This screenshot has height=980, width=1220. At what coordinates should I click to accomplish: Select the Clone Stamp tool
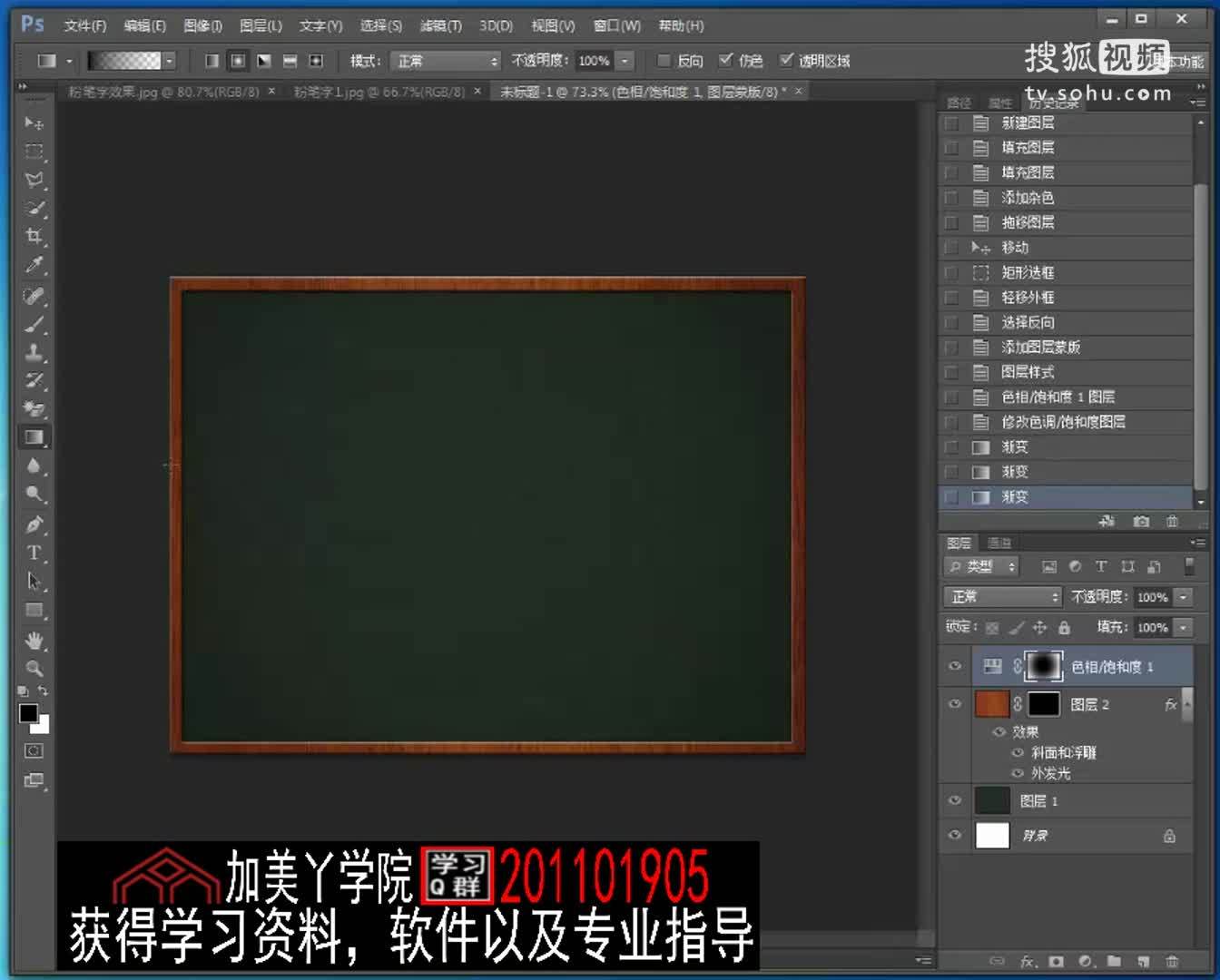click(x=34, y=352)
